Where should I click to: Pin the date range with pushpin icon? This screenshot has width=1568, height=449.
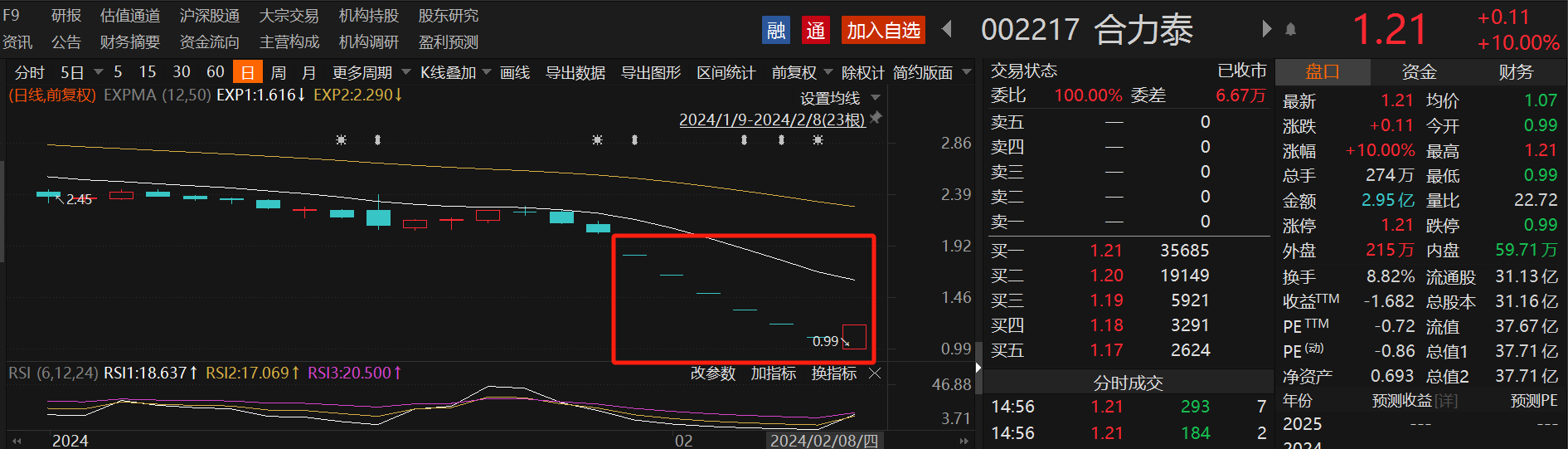coord(876,119)
